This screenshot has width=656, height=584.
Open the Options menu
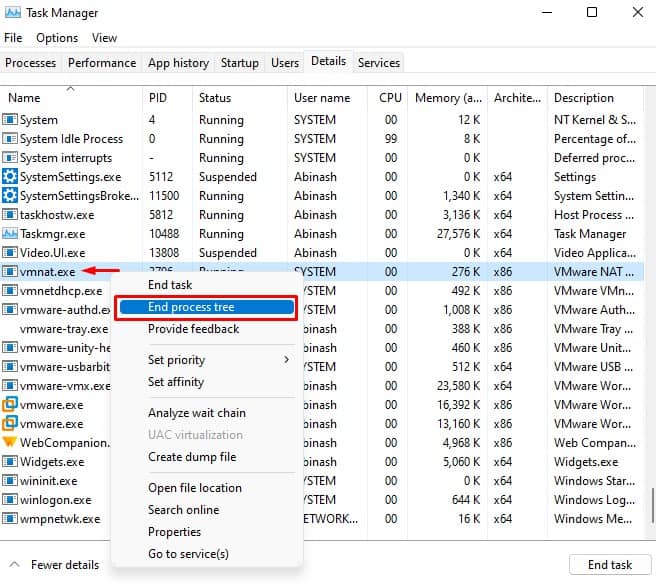click(x=57, y=38)
